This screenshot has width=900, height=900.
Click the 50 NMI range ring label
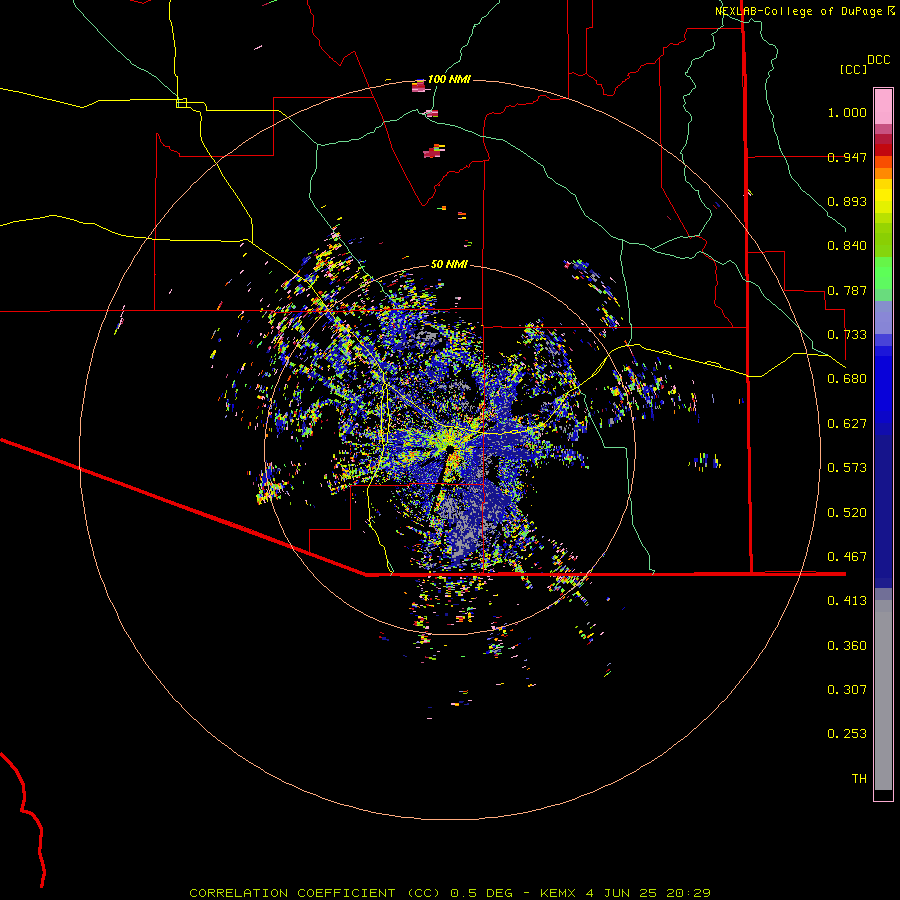[x=449, y=264]
